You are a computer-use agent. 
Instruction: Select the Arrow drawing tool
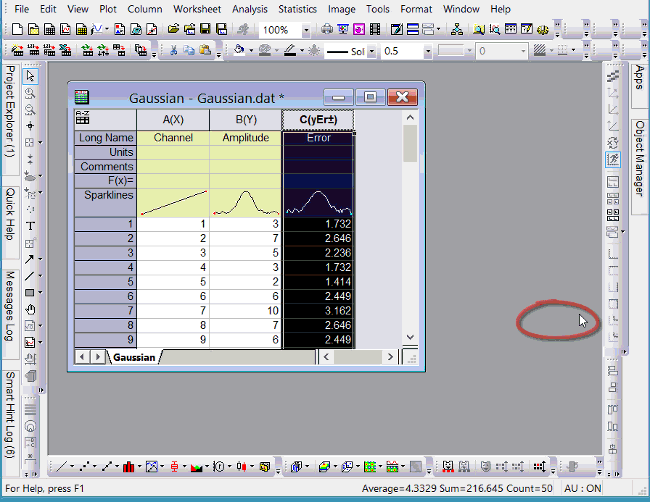[x=29, y=259]
